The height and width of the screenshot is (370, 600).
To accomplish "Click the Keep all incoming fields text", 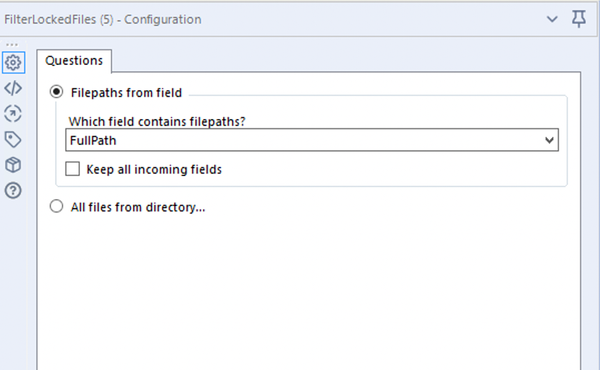I will point(154,169).
